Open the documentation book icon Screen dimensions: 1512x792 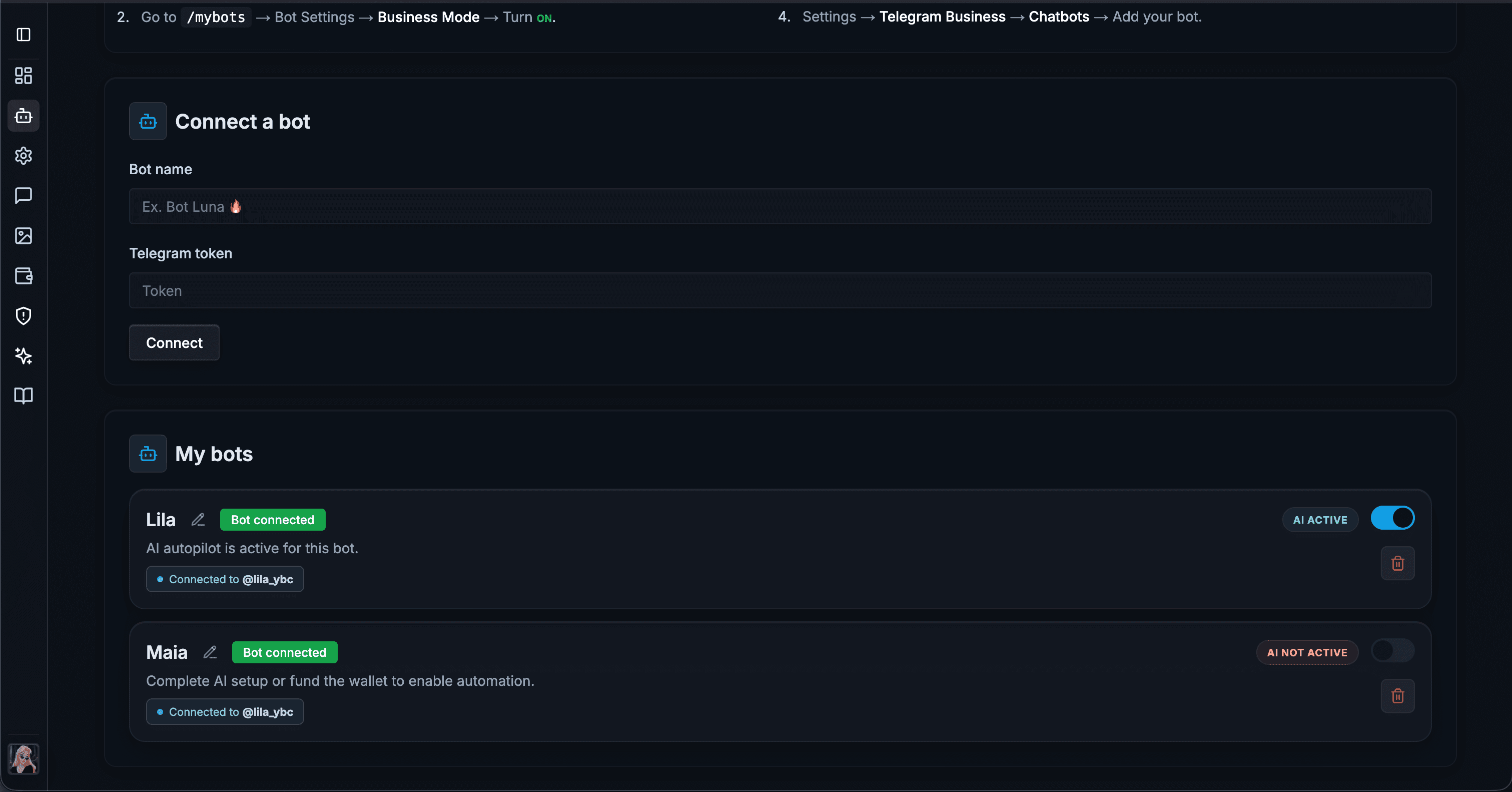[24, 395]
